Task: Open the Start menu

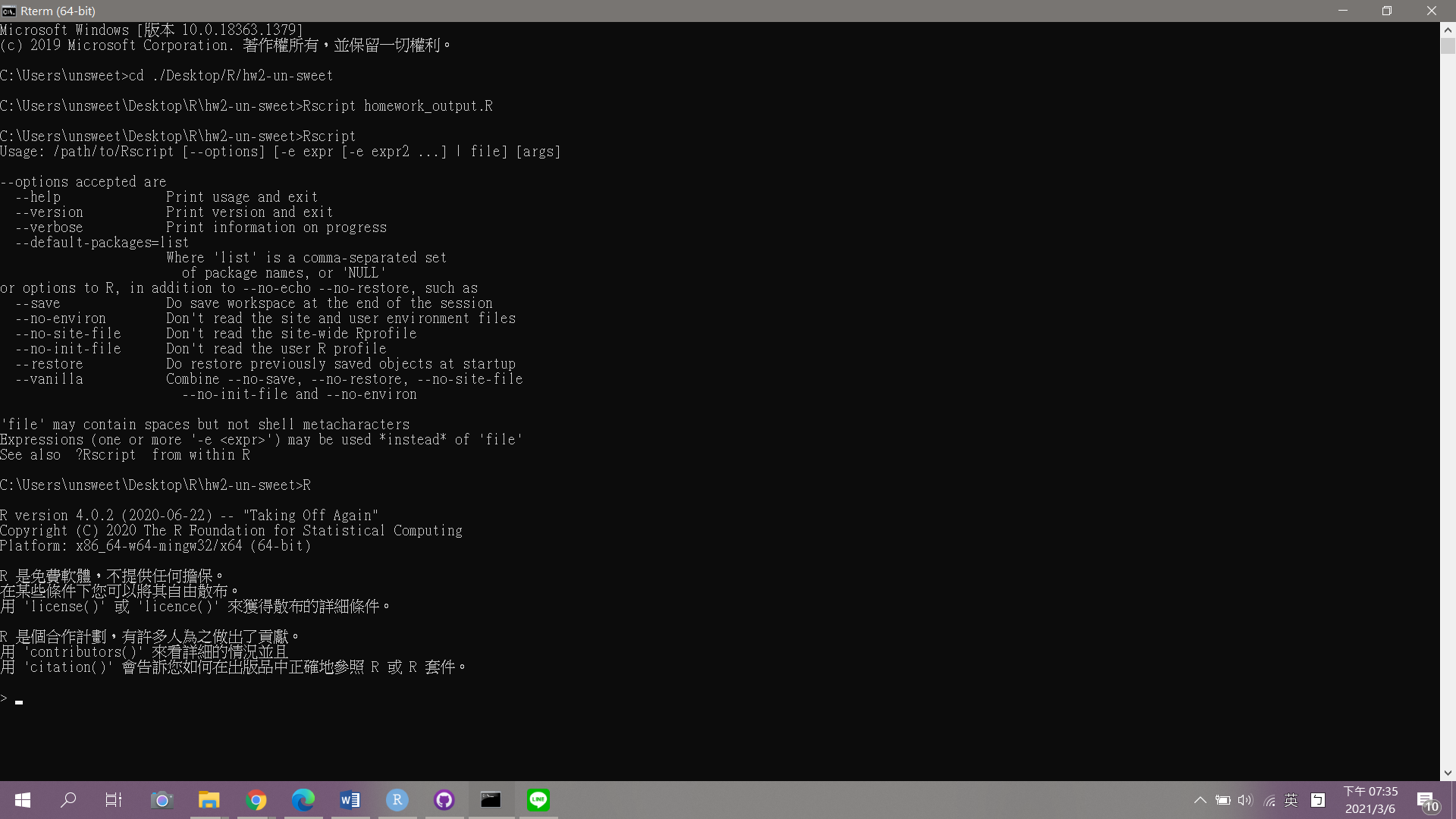Action: pos(22,800)
